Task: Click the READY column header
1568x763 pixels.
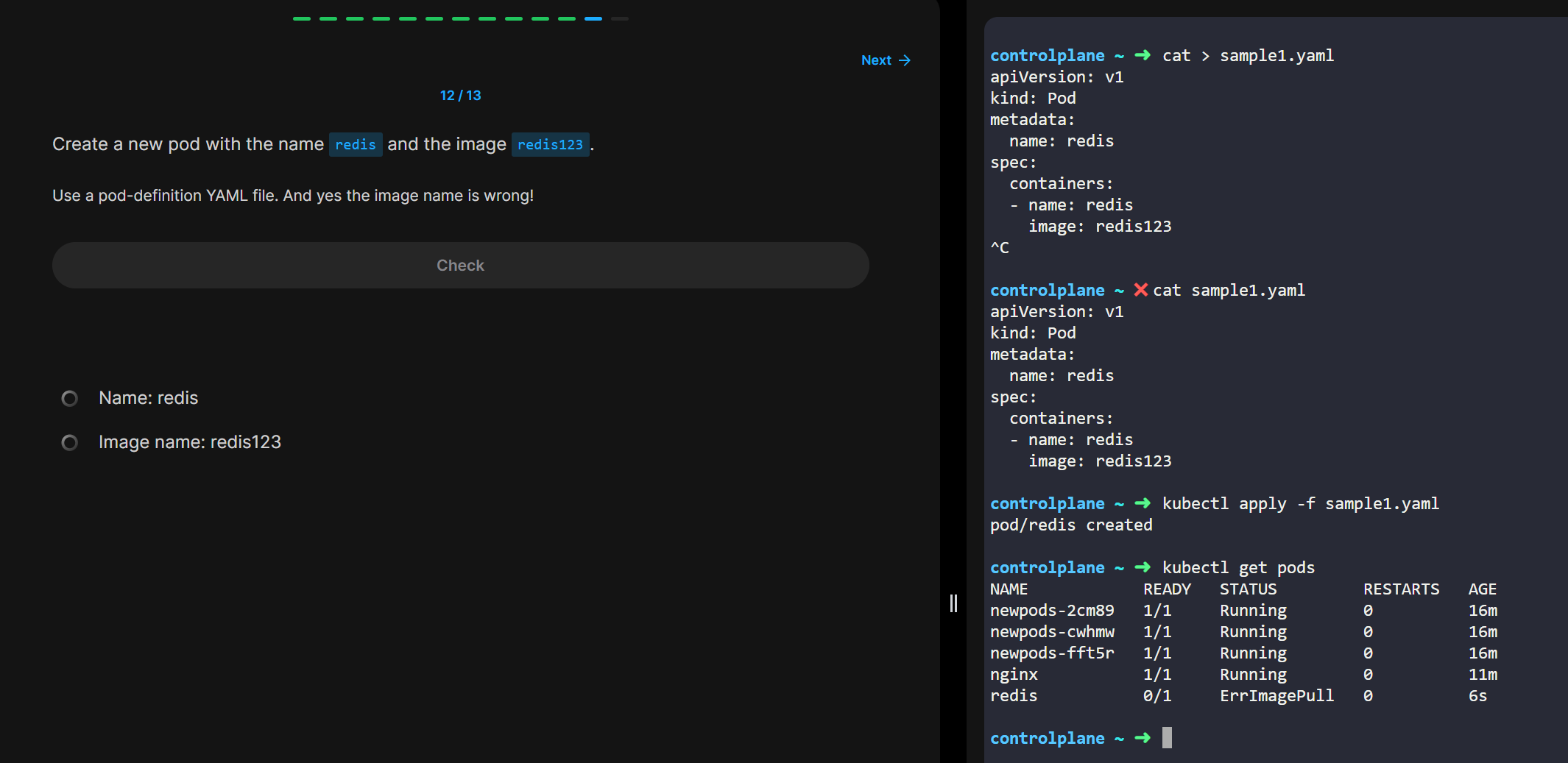Action: coord(1167,589)
